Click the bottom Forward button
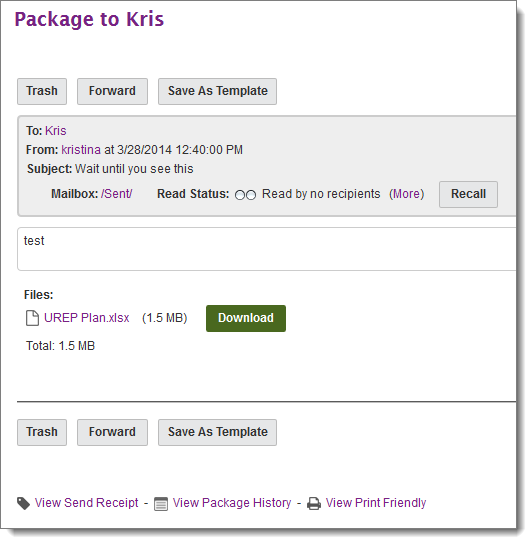The width and height of the screenshot is (532, 544). [112, 432]
